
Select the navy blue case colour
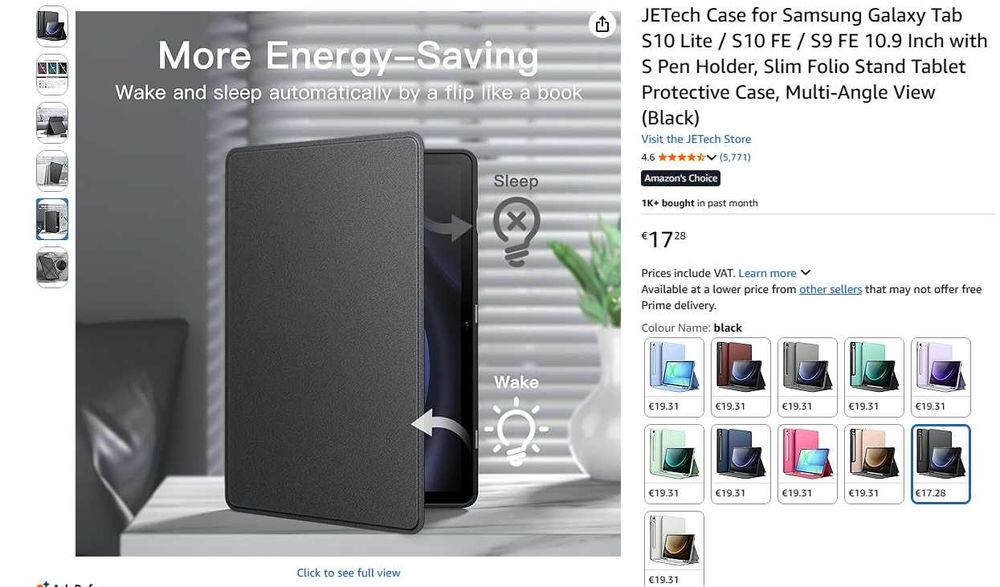[740, 464]
